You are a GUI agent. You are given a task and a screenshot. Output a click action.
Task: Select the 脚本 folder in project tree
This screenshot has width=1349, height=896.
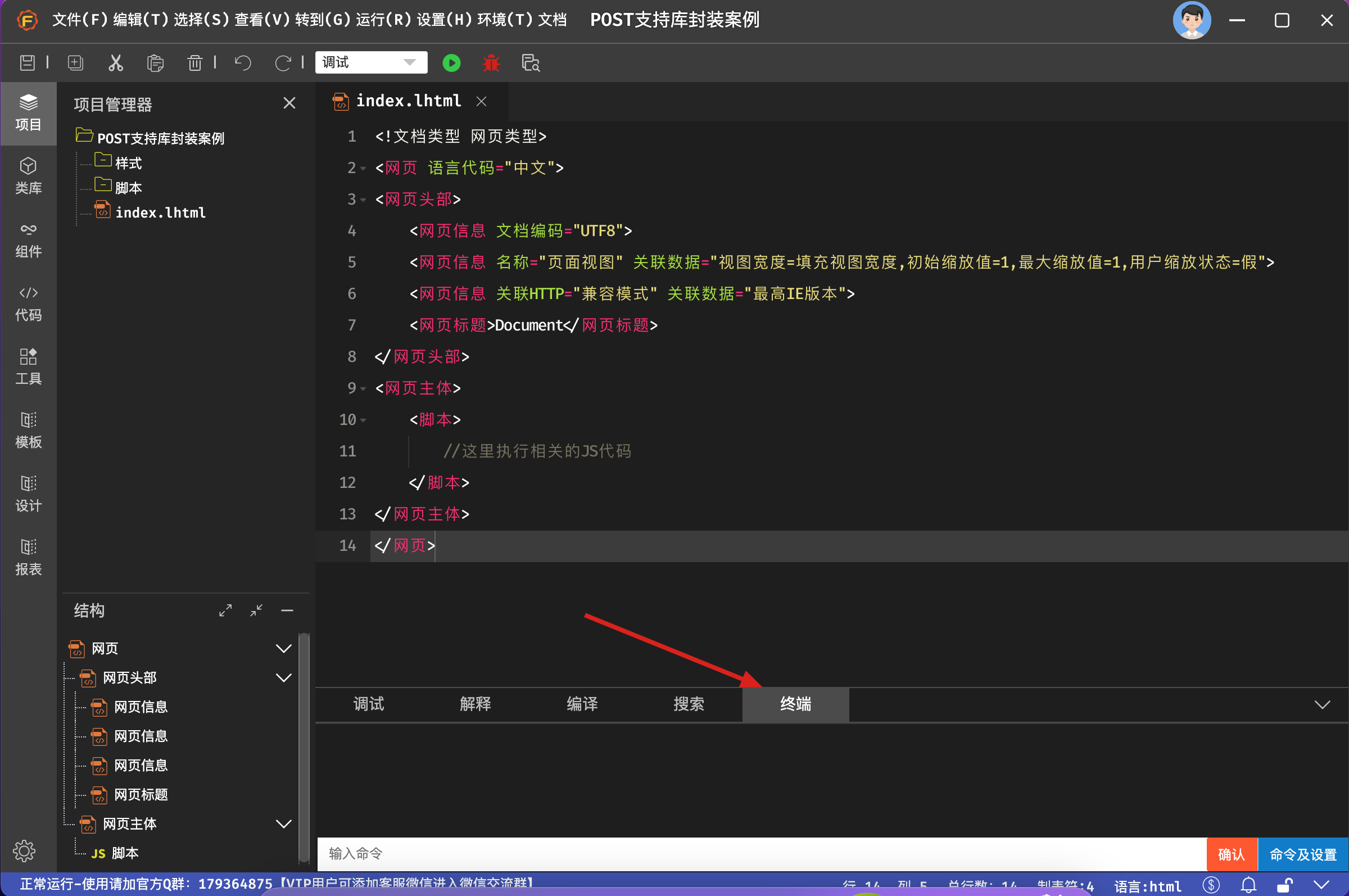[118, 187]
